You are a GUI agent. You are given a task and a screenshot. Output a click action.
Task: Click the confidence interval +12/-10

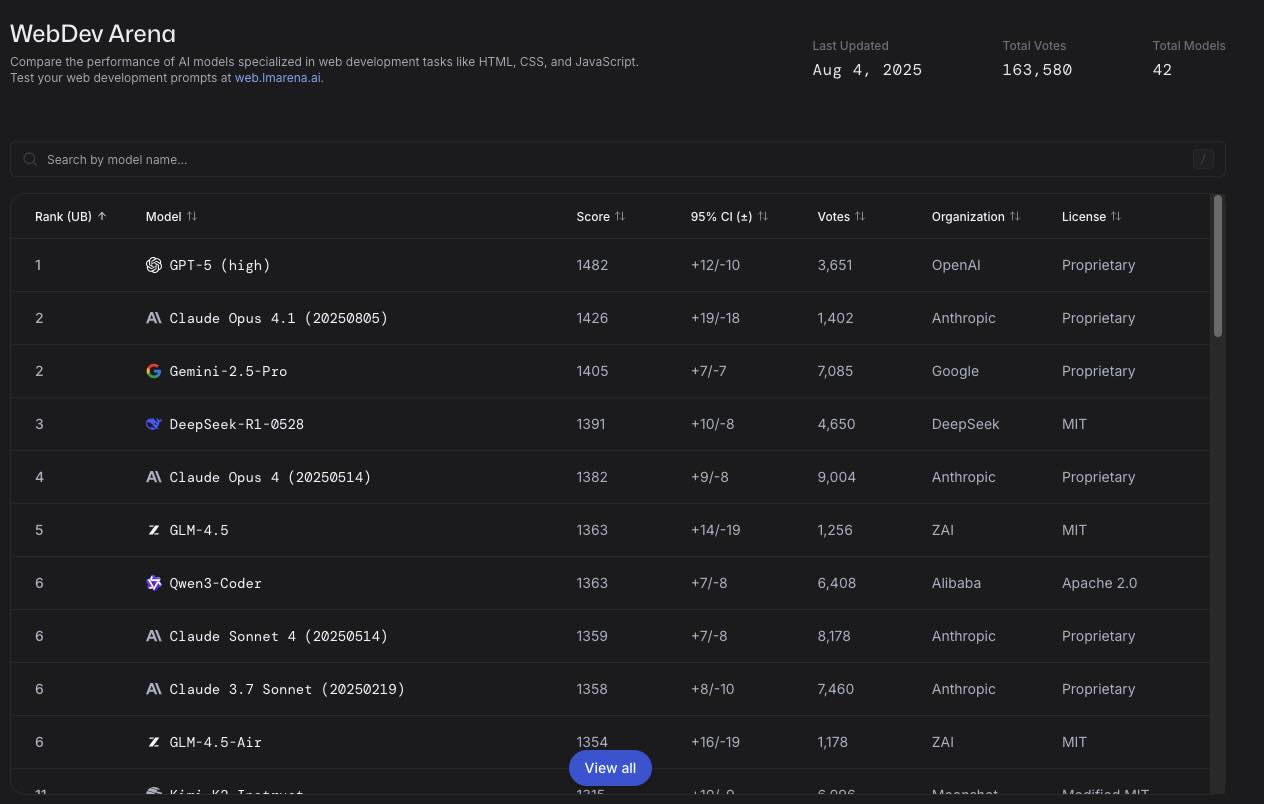coord(716,265)
